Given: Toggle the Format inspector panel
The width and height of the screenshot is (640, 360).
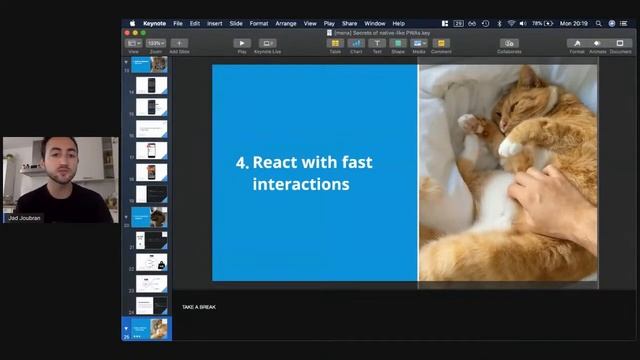Looking at the screenshot, I should (x=577, y=43).
